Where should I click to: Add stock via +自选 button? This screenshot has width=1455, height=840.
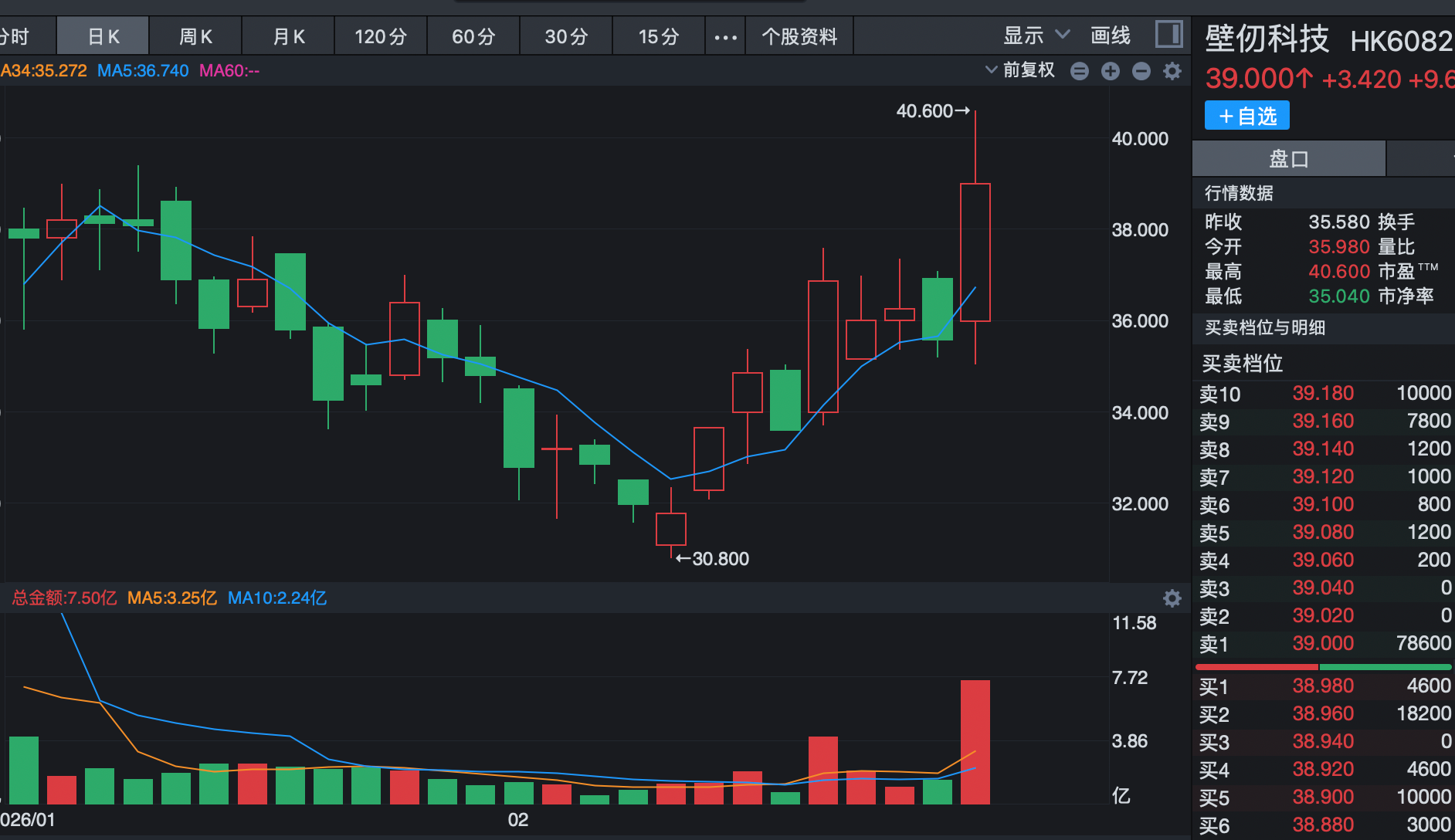[1246, 117]
